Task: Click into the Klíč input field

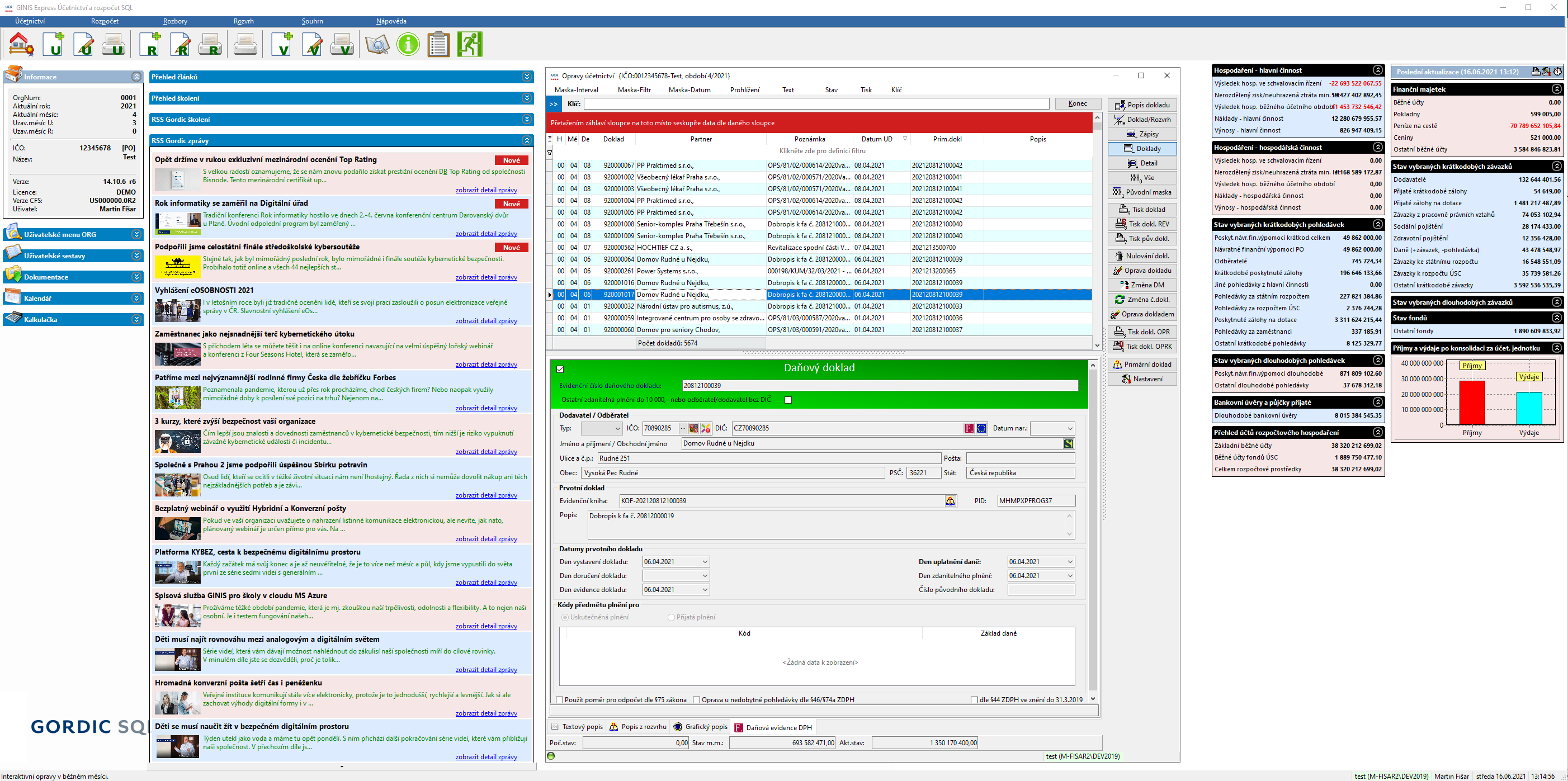Action: 816,104
